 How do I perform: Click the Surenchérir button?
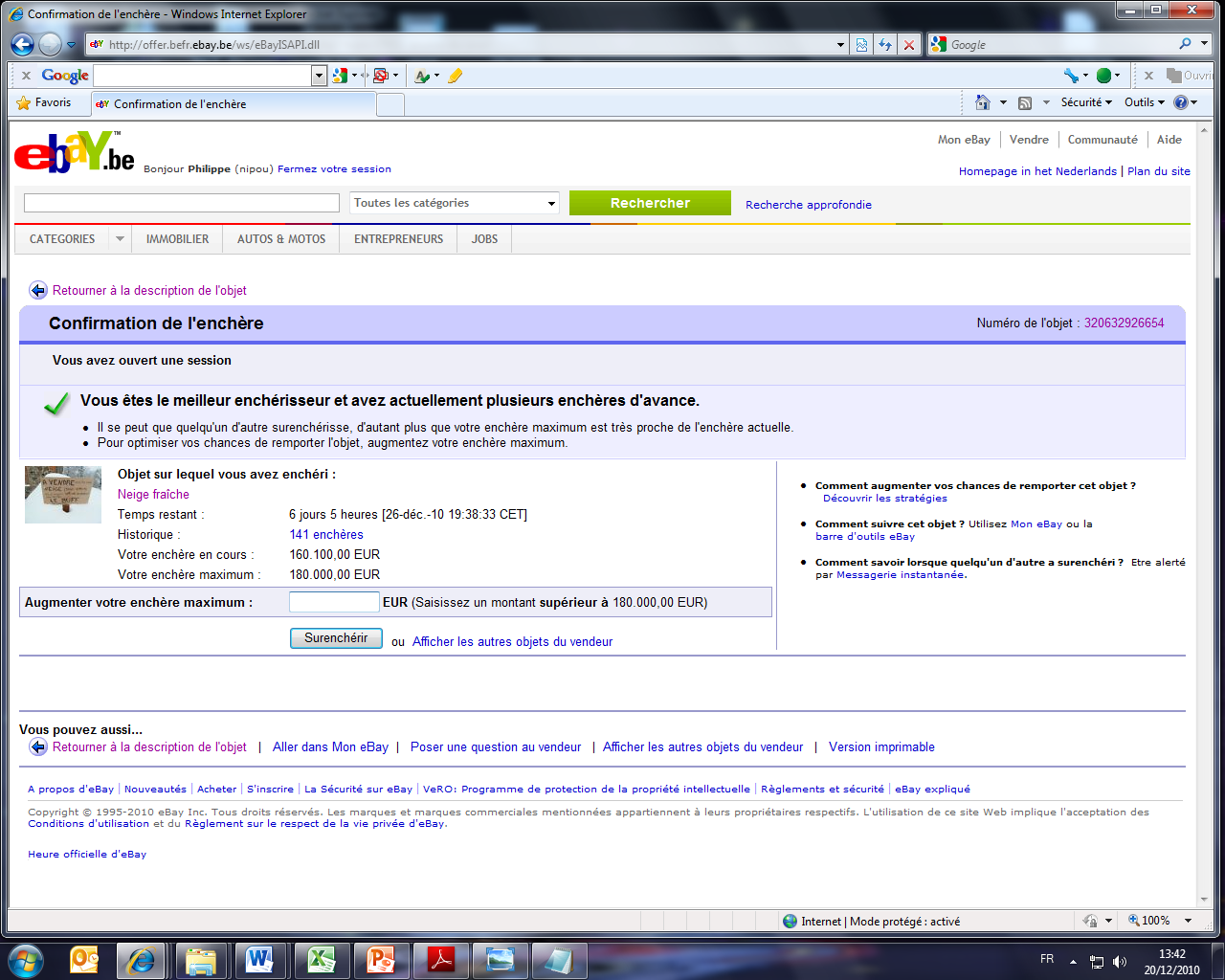[336, 638]
